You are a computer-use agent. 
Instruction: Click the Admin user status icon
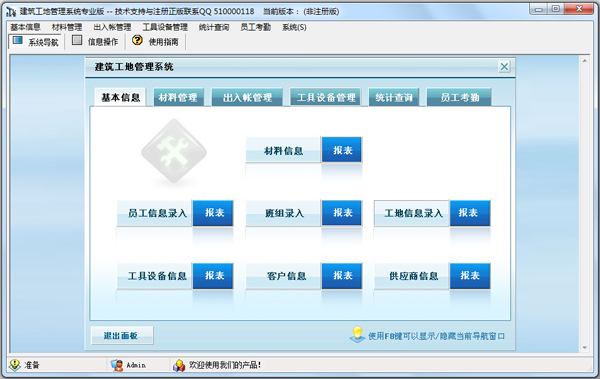tap(116, 365)
